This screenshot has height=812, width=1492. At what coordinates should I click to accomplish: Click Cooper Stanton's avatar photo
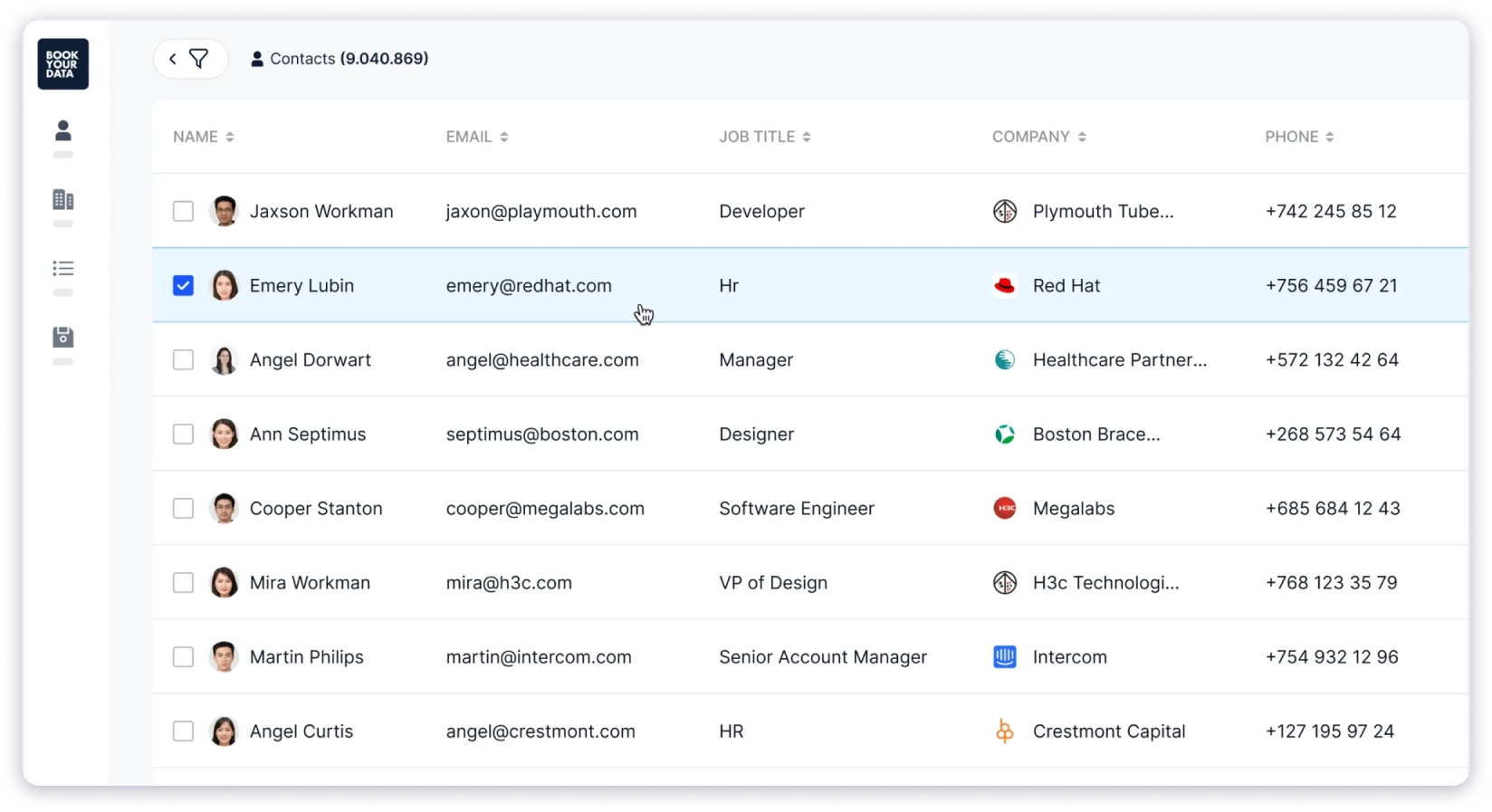[224, 508]
